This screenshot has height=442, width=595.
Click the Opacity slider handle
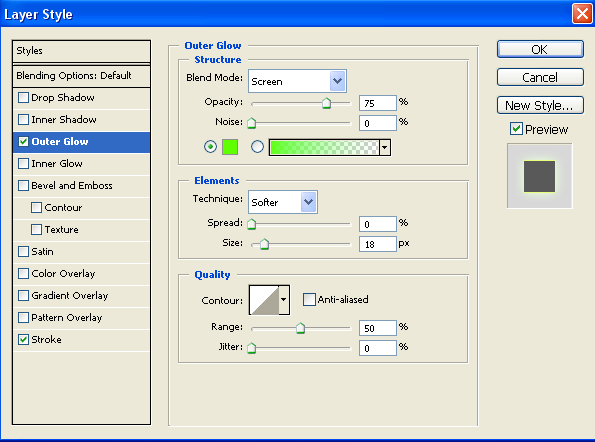tap(326, 103)
